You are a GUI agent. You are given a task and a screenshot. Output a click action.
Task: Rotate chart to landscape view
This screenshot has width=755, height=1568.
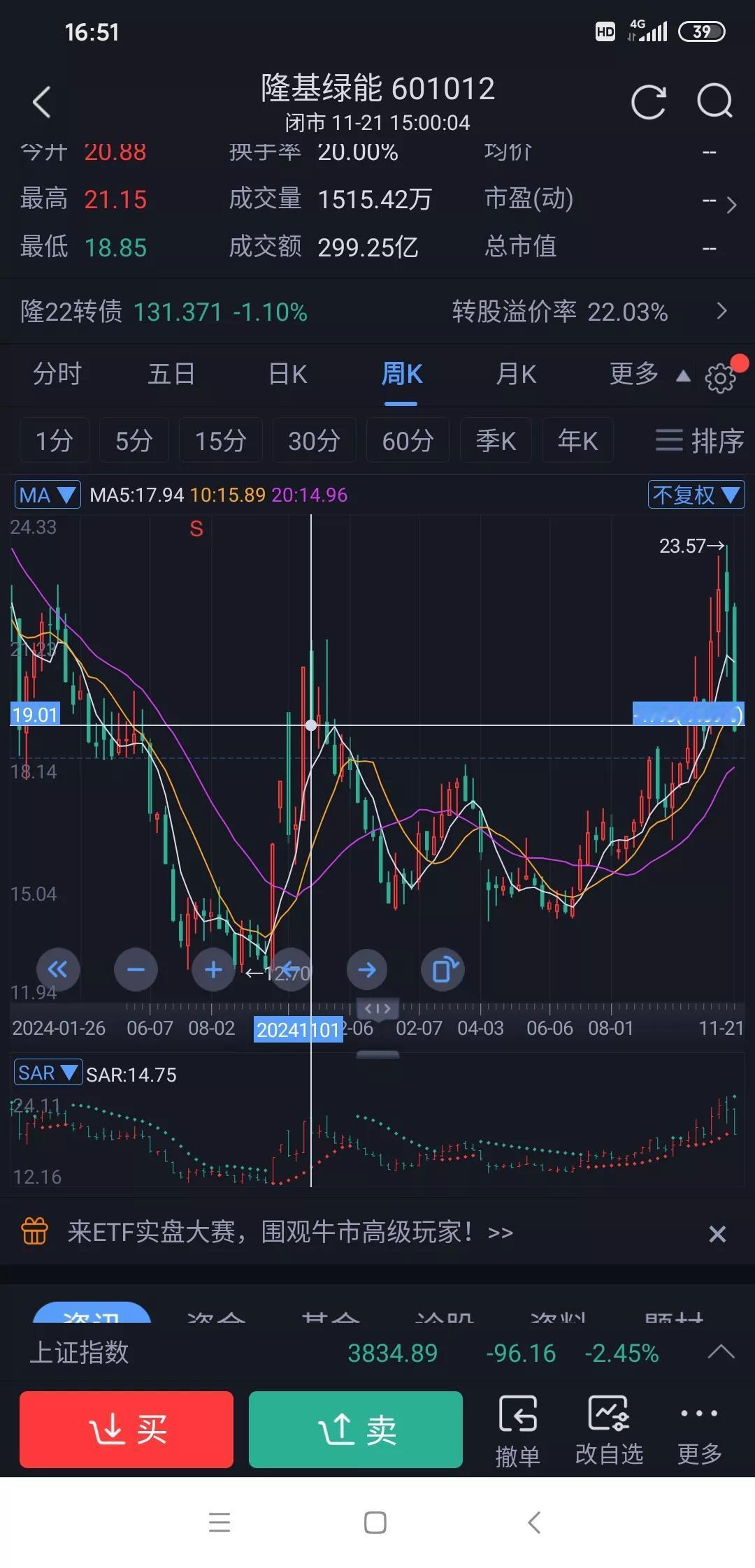(443, 969)
